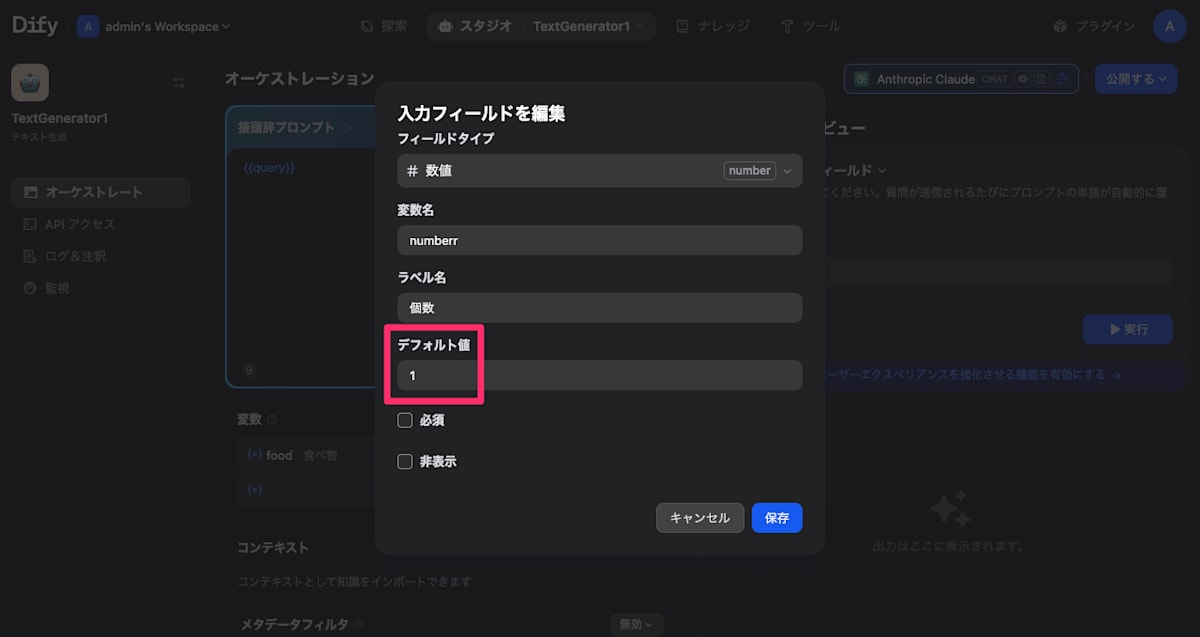Click the 変数名 field containing numberr
The width and height of the screenshot is (1200, 637).
coord(600,240)
